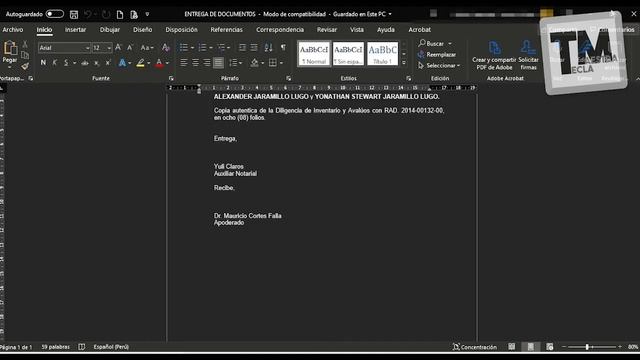Apply strikethrough formatting
The height and width of the screenshot is (360, 640).
85,63
